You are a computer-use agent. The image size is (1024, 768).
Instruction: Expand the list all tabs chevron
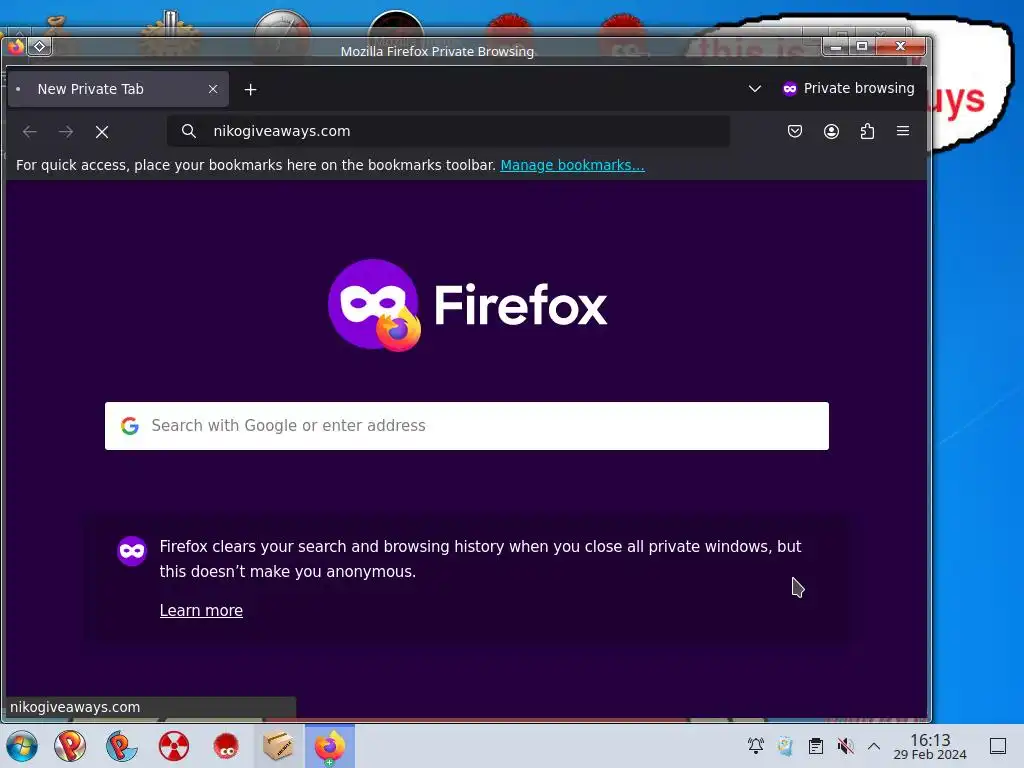[755, 89]
